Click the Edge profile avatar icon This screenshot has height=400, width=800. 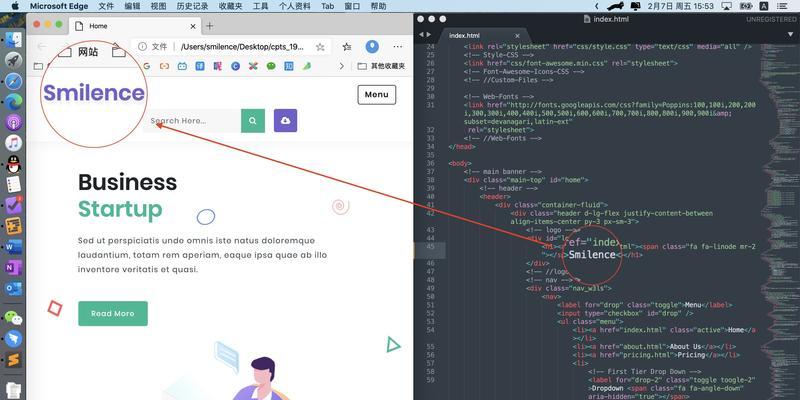coord(372,46)
